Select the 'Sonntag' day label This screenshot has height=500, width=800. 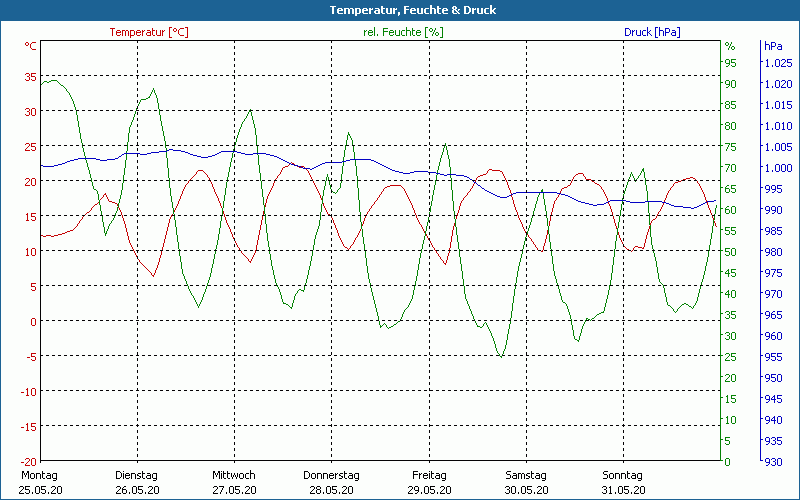coord(622,475)
